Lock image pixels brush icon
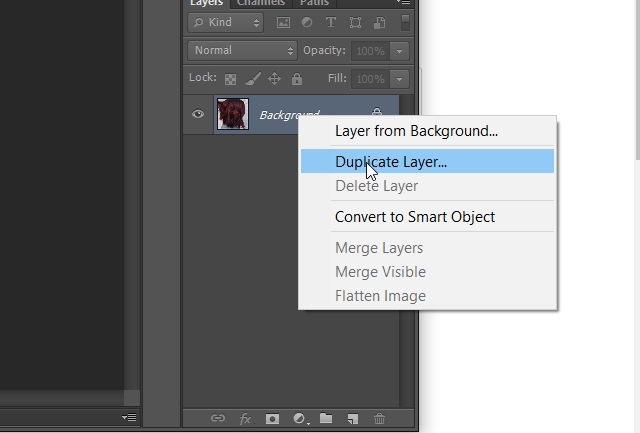Screen dimensions: 640x433 point(253,78)
